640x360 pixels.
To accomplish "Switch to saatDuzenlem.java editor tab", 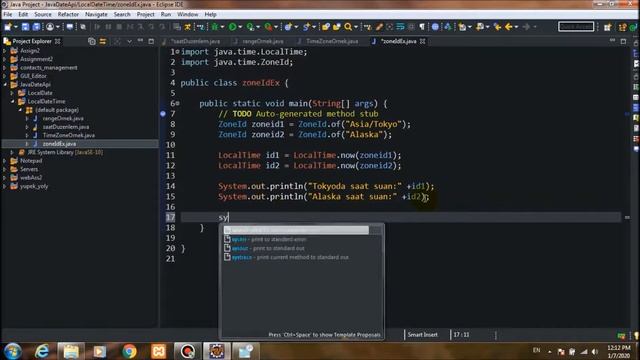I will click(x=195, y=41).
